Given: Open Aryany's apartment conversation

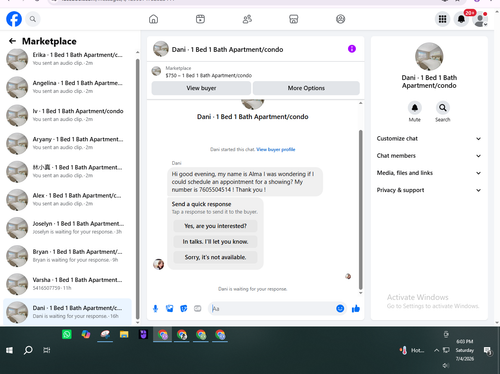Looking at the screenshot, I should tap(67, 143).
